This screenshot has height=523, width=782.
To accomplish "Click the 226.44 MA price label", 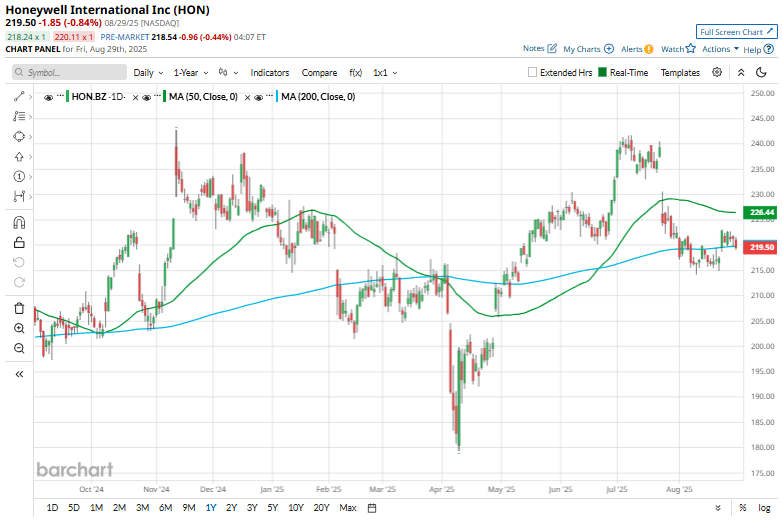I will click(x=760, y=212).
